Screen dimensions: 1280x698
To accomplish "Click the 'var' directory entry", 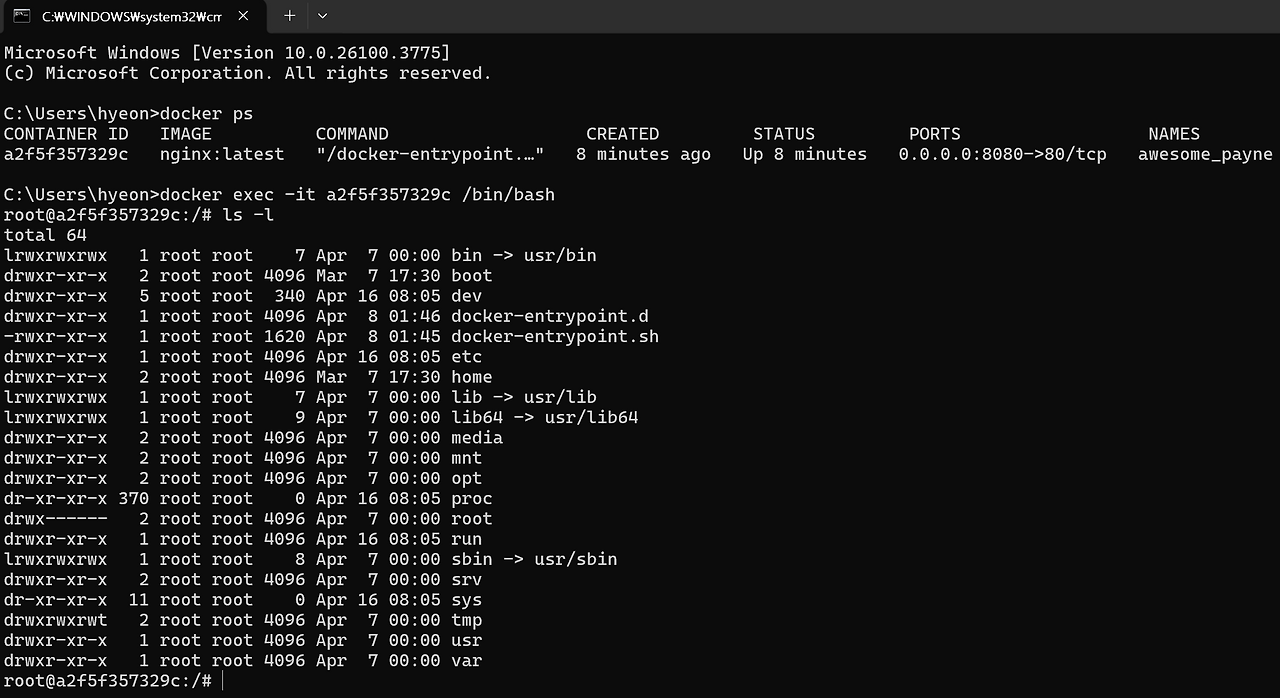I will tap(467, 660).
